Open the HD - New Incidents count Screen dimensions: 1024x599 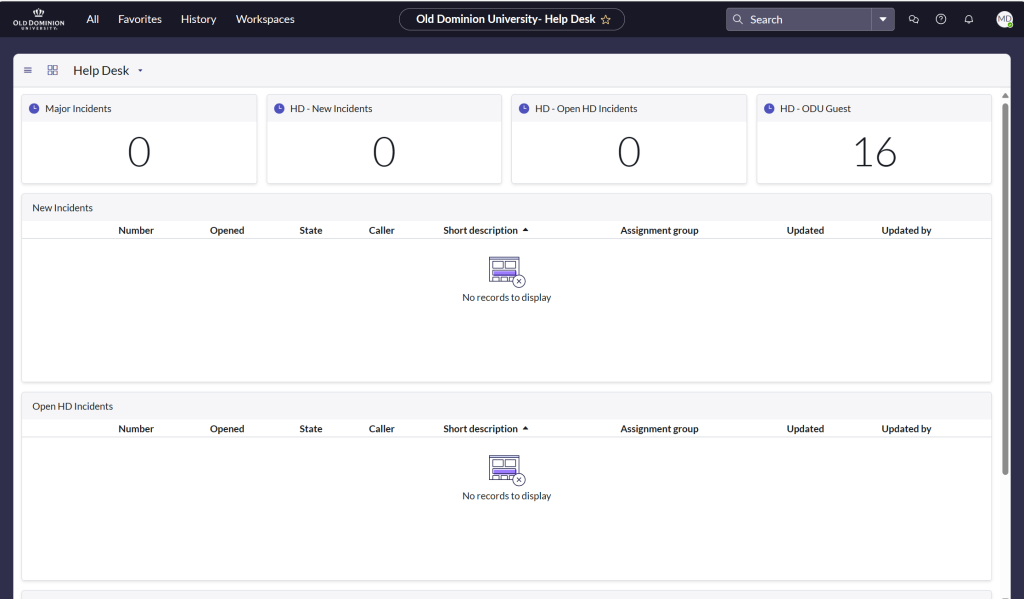pyautogui.click(x=384, y=152)
